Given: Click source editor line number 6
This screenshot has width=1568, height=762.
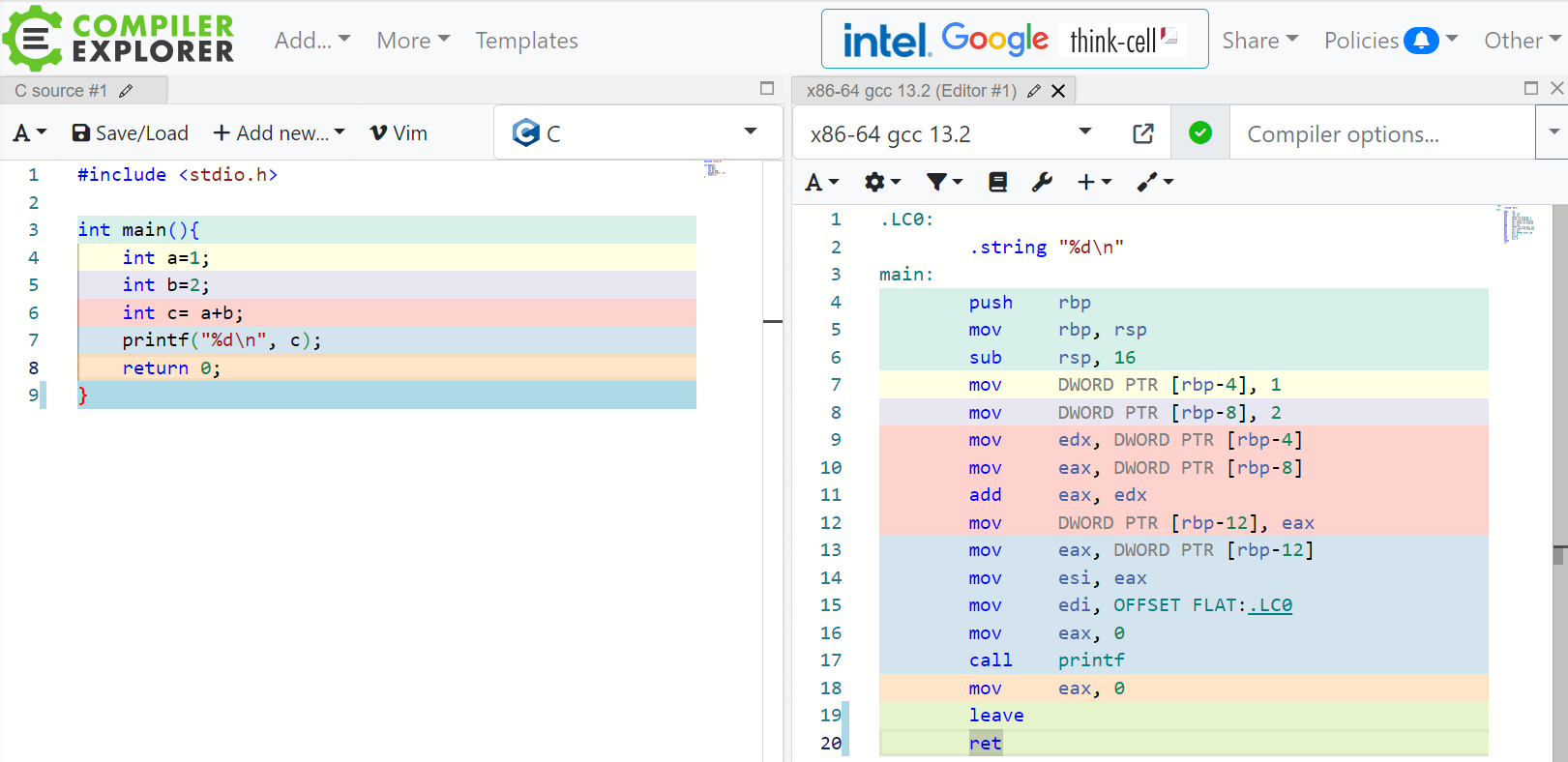Looking at the screenshot, I should click(34, 313).
